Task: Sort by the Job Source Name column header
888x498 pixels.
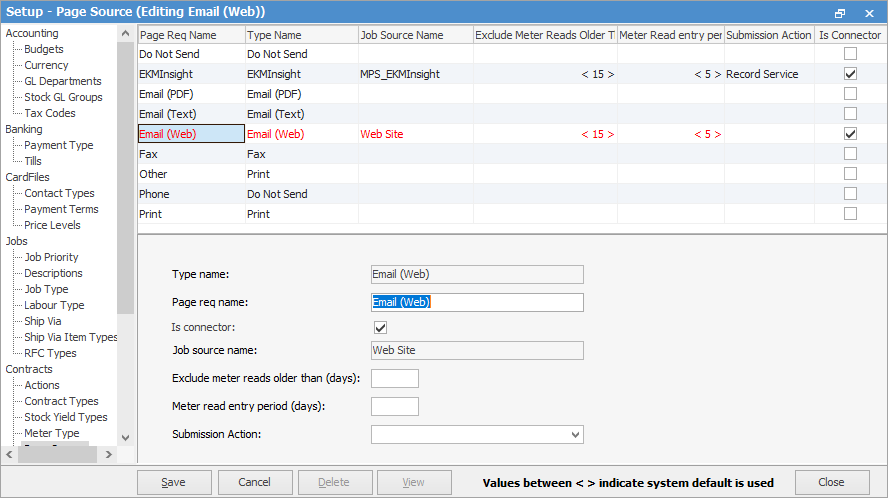Action: (x=415, y=35)
